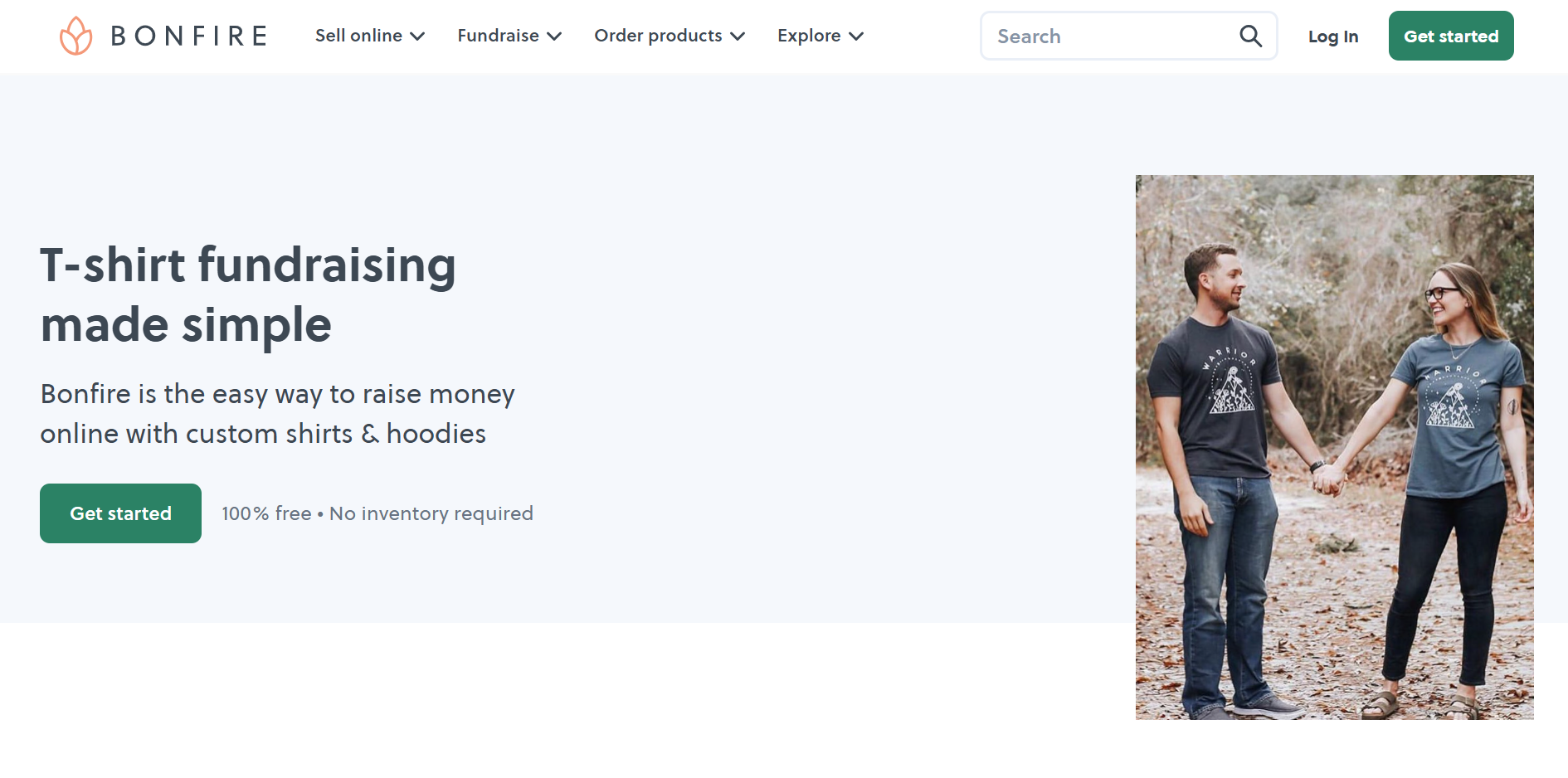Click the Bonfire flame logo icon
This screenshot has height=778, width=1568.
coord(76,35)
